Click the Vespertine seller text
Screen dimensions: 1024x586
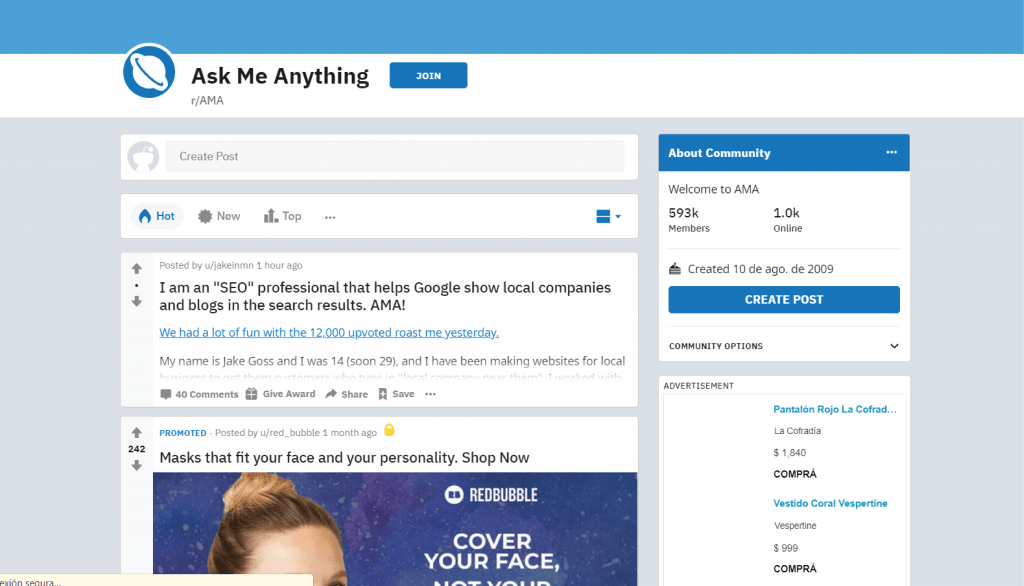click(795, 525)
